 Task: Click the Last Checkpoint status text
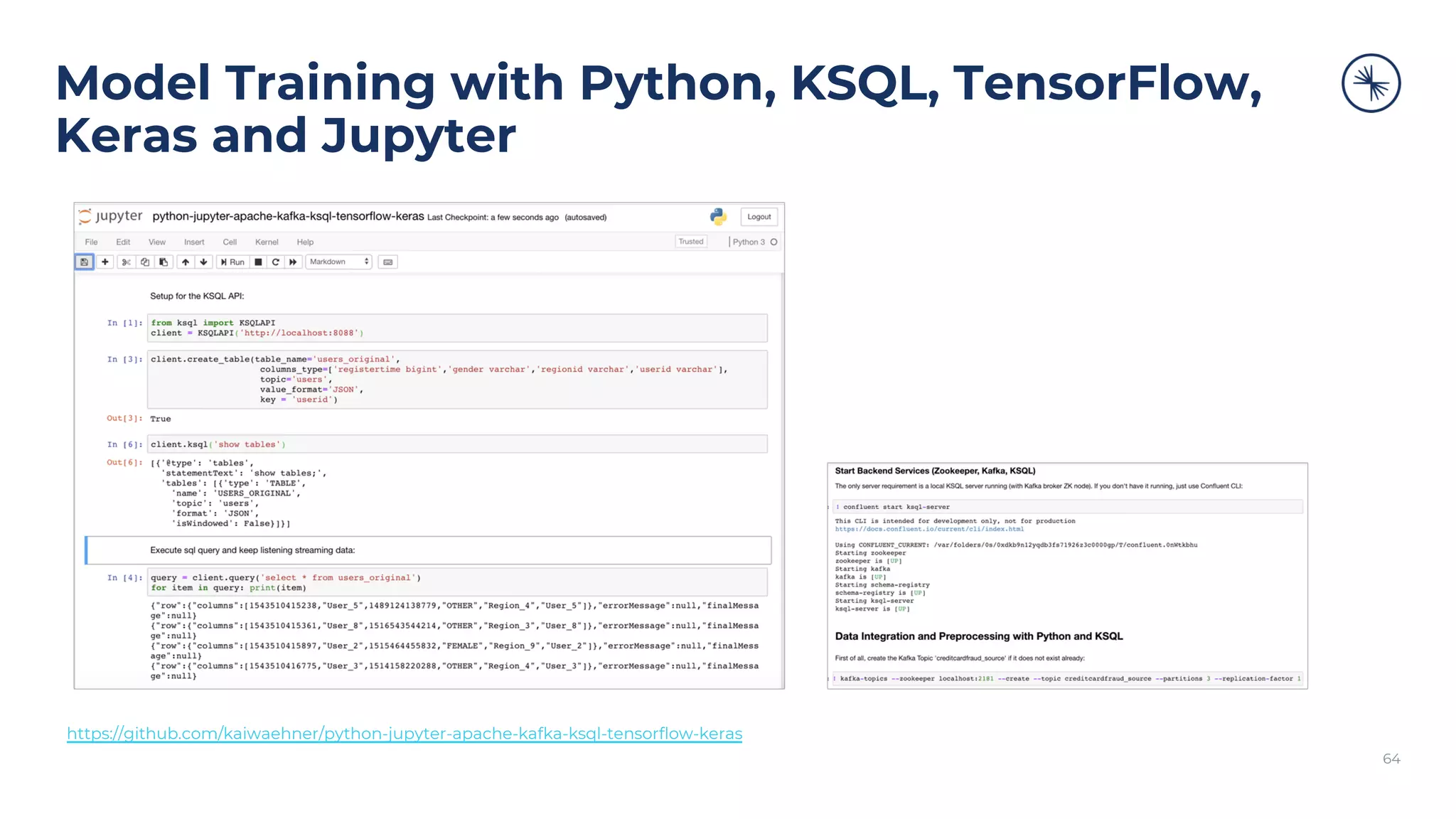[493, 218]
